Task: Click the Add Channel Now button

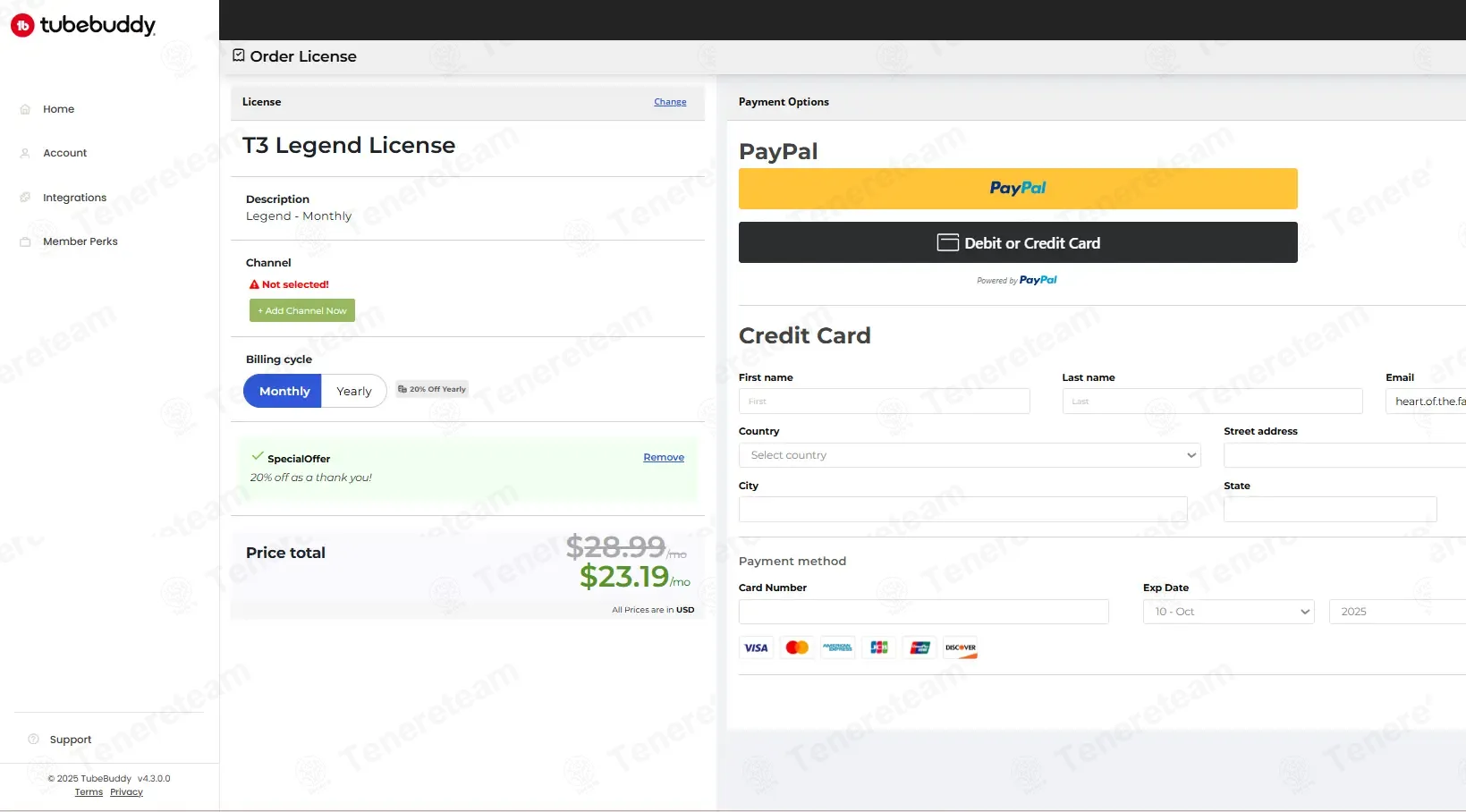Action: click(x=302, y=310)
